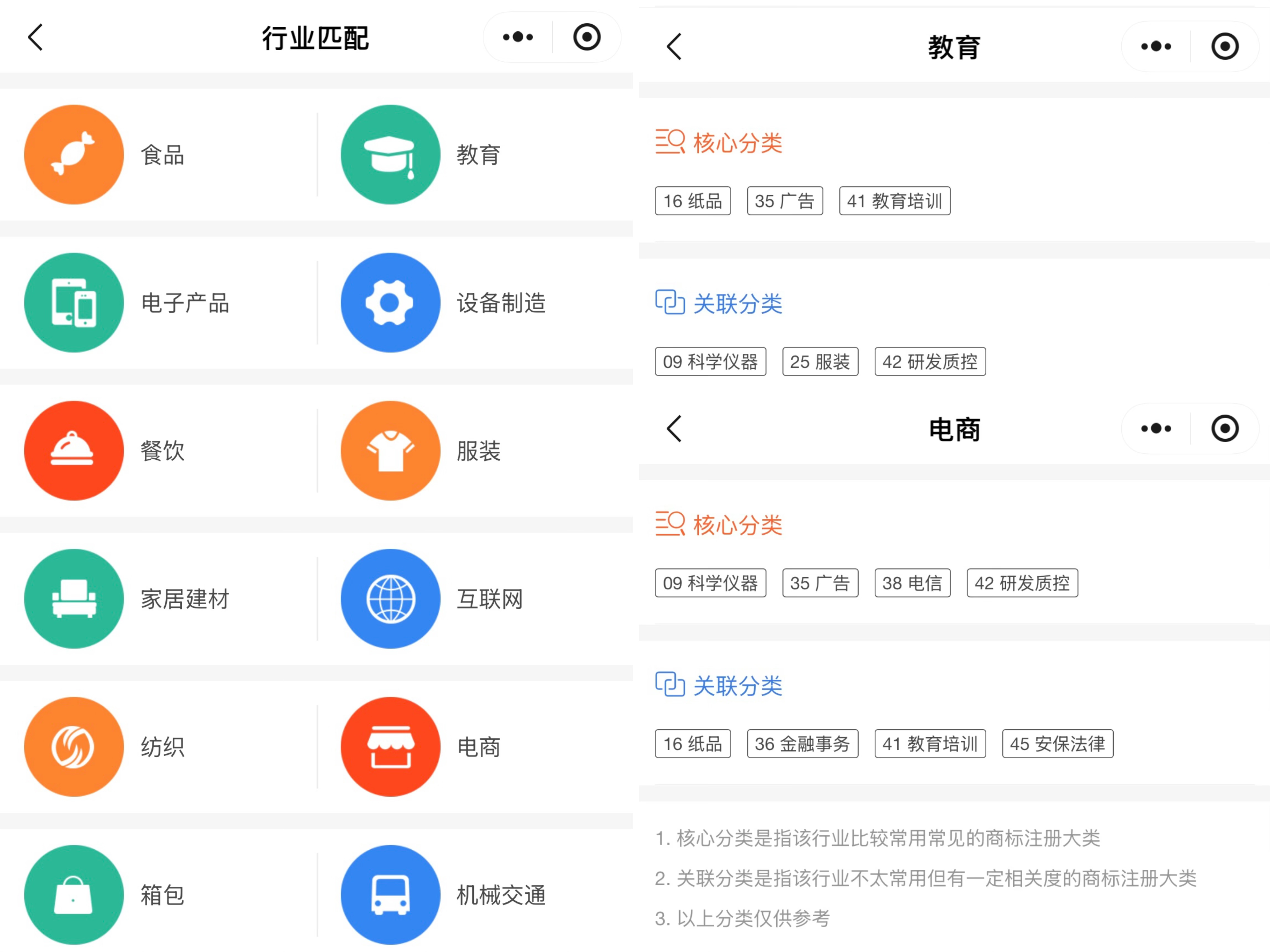Click the 行业匹配 page title
This screenshot has width=1270, height=952.
click(315, 38)
